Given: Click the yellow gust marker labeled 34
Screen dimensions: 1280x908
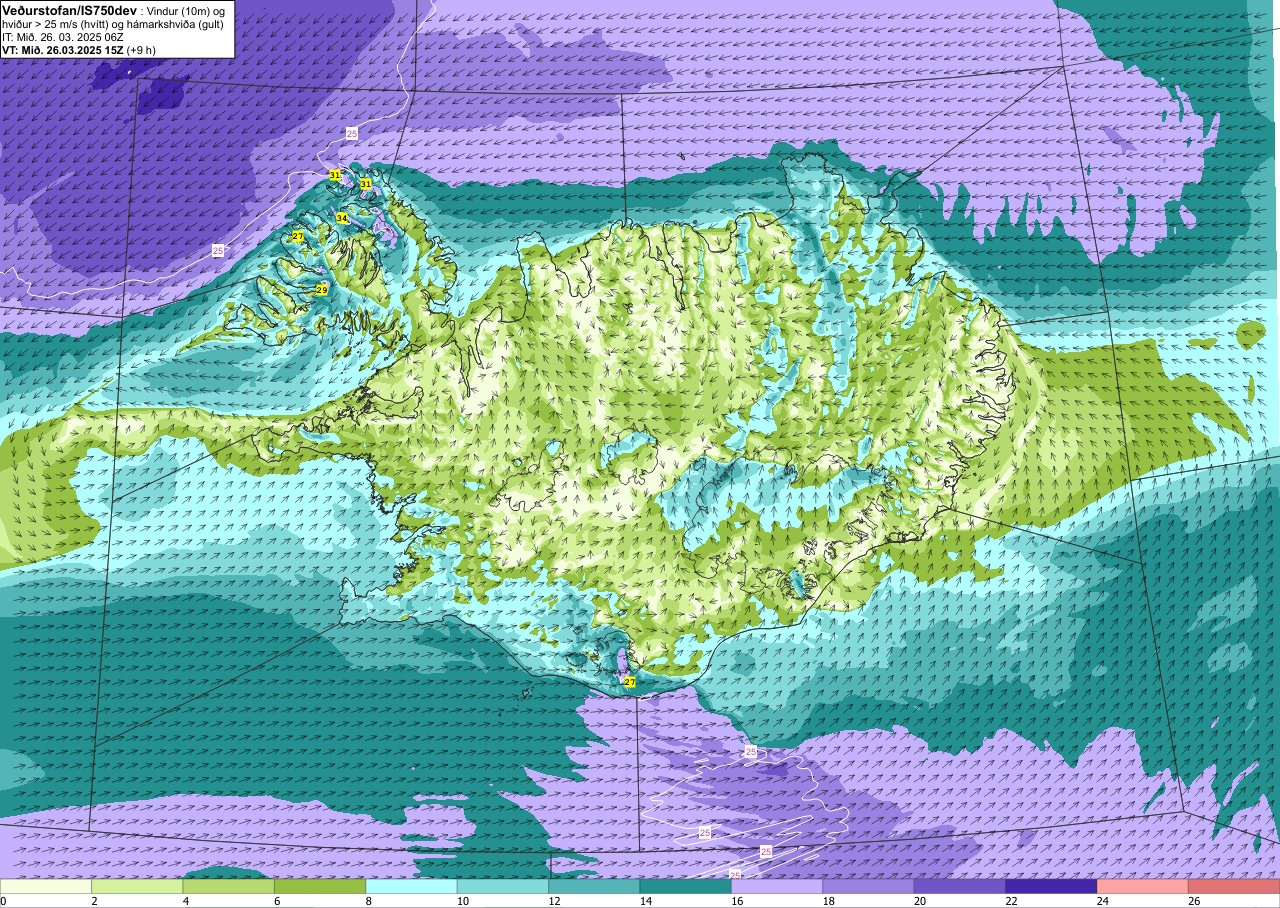Looking at the screenshot, I should (342, 218).
